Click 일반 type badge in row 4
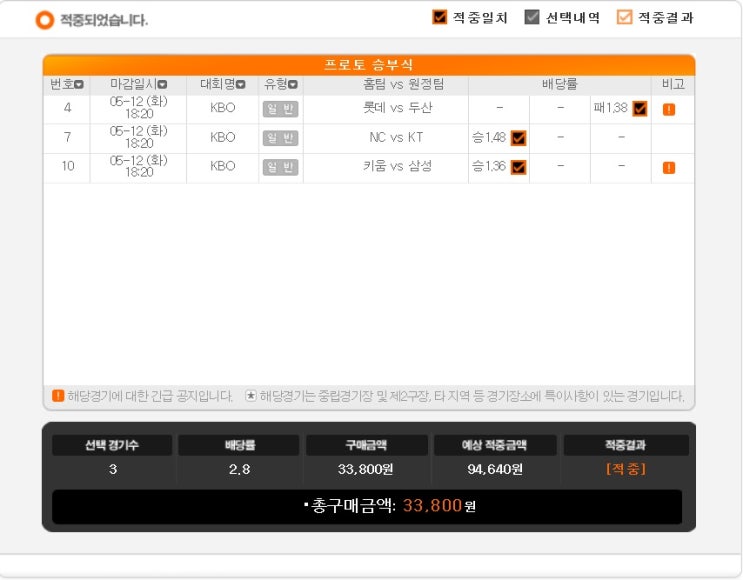Image resolution: width=743 pixels, height=580 pixels. 281,109
